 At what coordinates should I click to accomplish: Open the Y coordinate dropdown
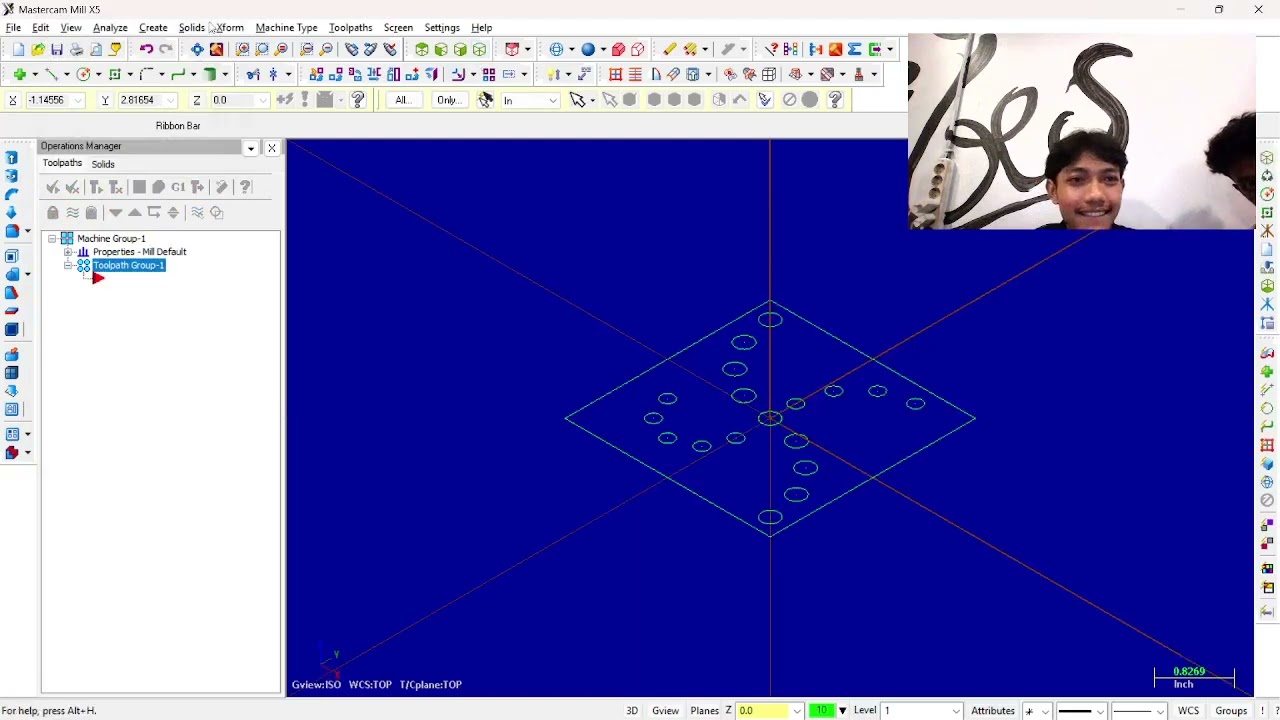click(x=171, y=100)
